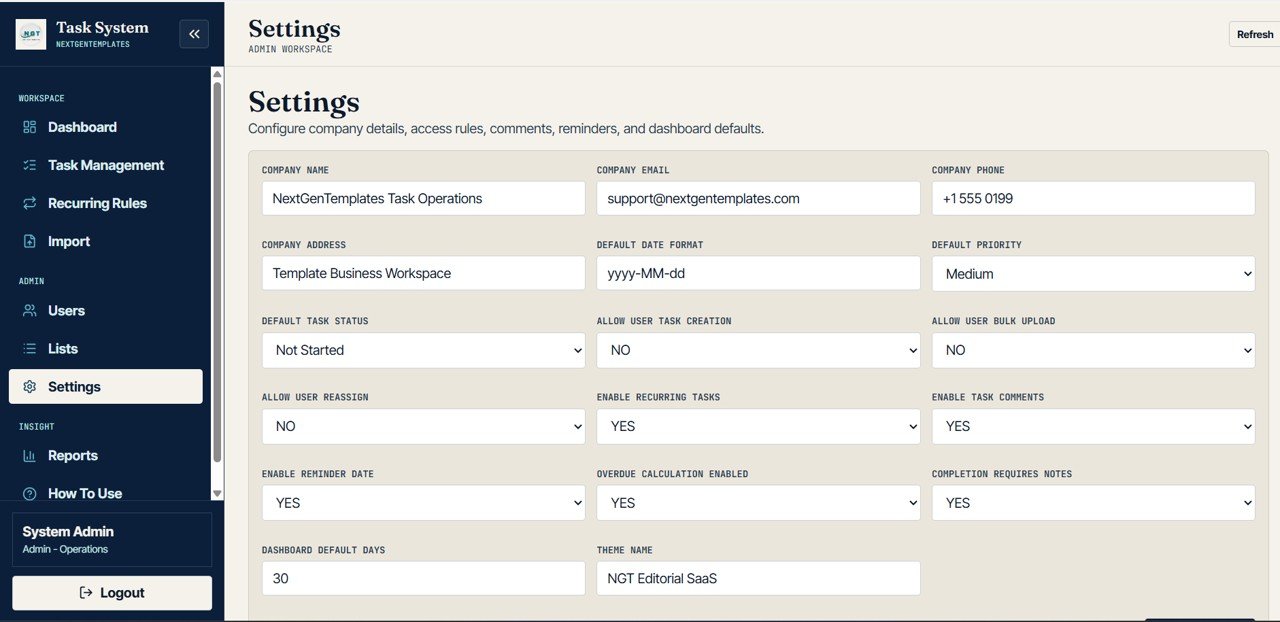Click the Company Email field
1280x622 pixels.
(x=758, y=198)
